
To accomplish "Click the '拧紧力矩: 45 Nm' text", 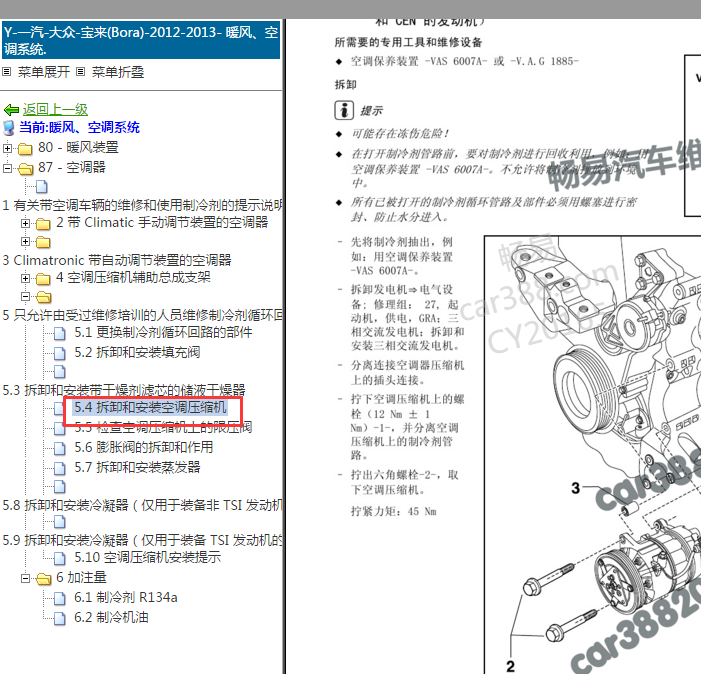I will 393,511.
